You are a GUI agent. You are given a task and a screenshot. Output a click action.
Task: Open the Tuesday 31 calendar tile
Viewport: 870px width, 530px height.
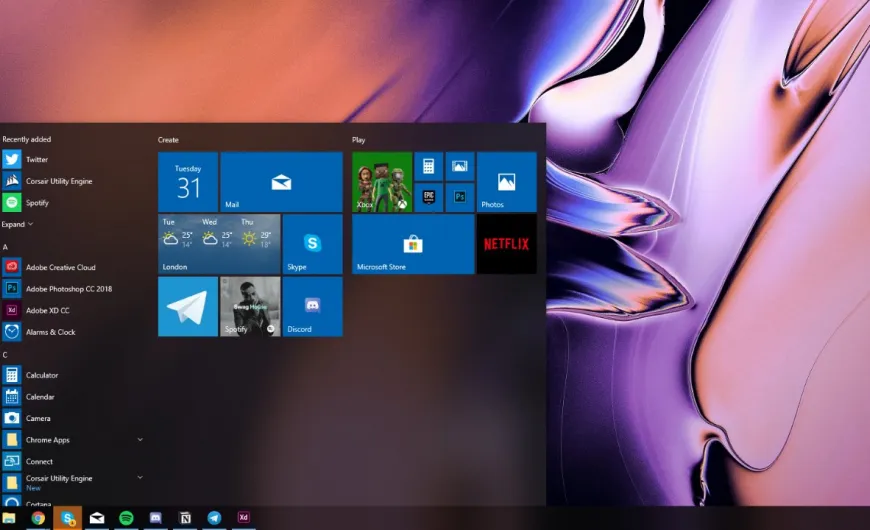coord(188,182)
